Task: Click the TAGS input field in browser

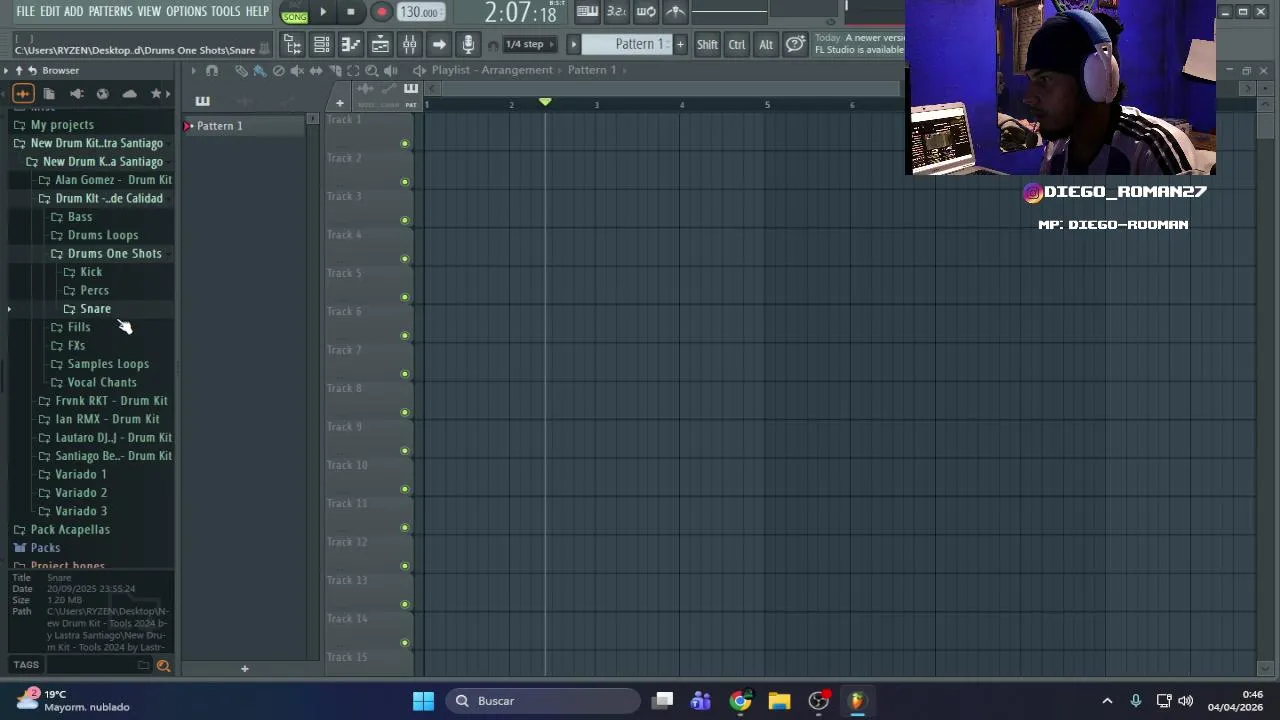Action: [x=95, y=665]
